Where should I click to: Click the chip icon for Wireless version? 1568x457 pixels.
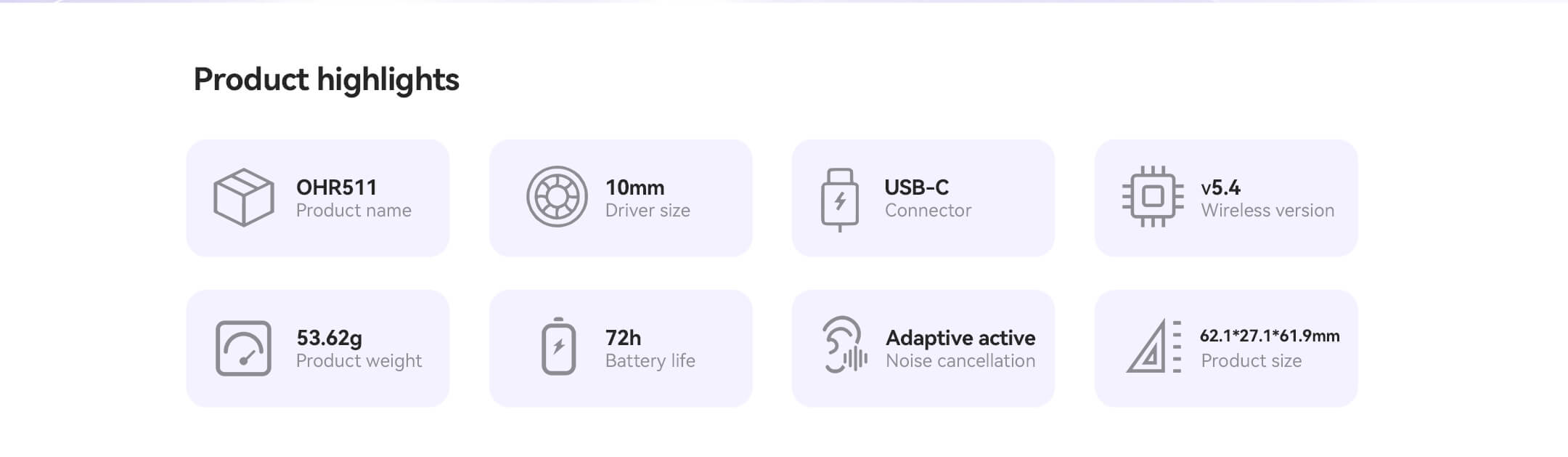pyautogui.click(x=1153, y=197)
